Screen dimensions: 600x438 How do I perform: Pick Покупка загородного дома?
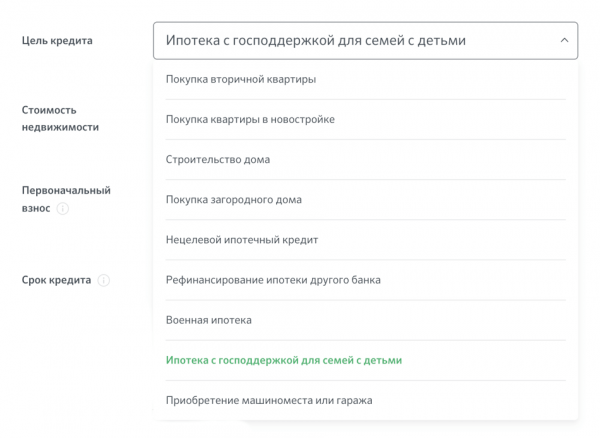[365, 200]
